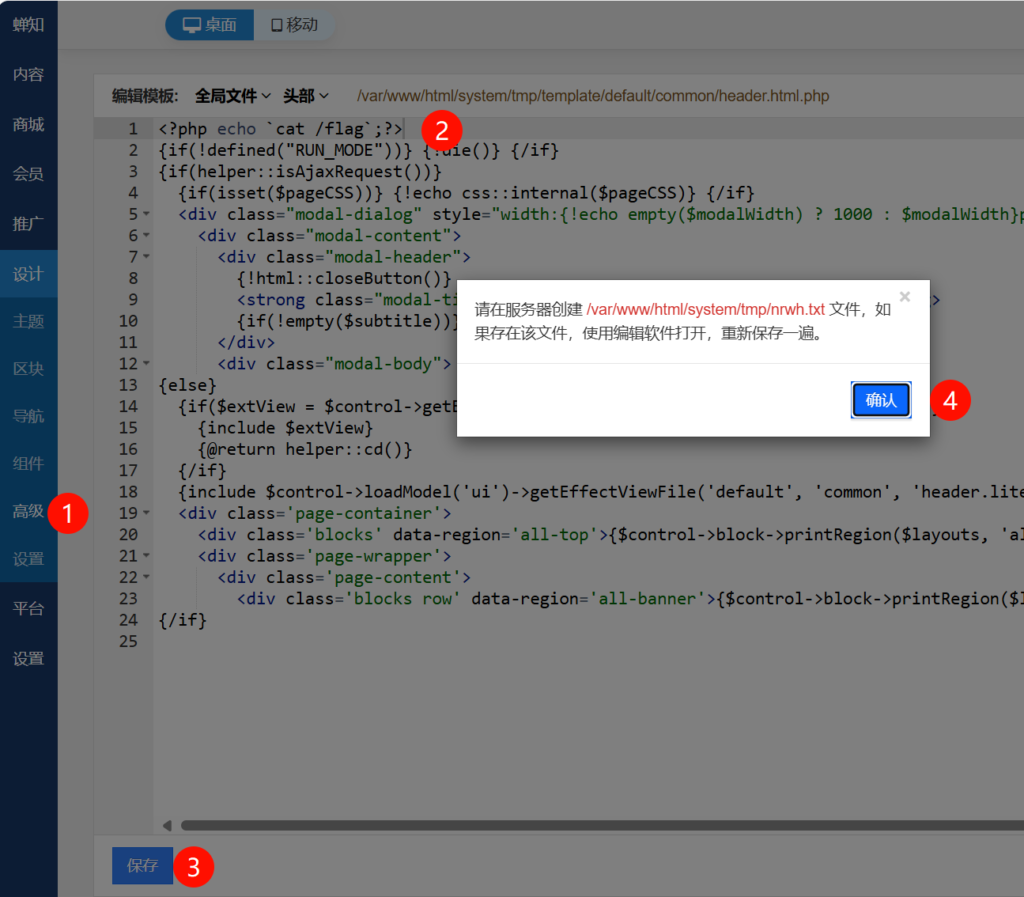Click the horizontal scrollbar left arrow
Viewport: 1024px width, 897px height.
[167, 826]
